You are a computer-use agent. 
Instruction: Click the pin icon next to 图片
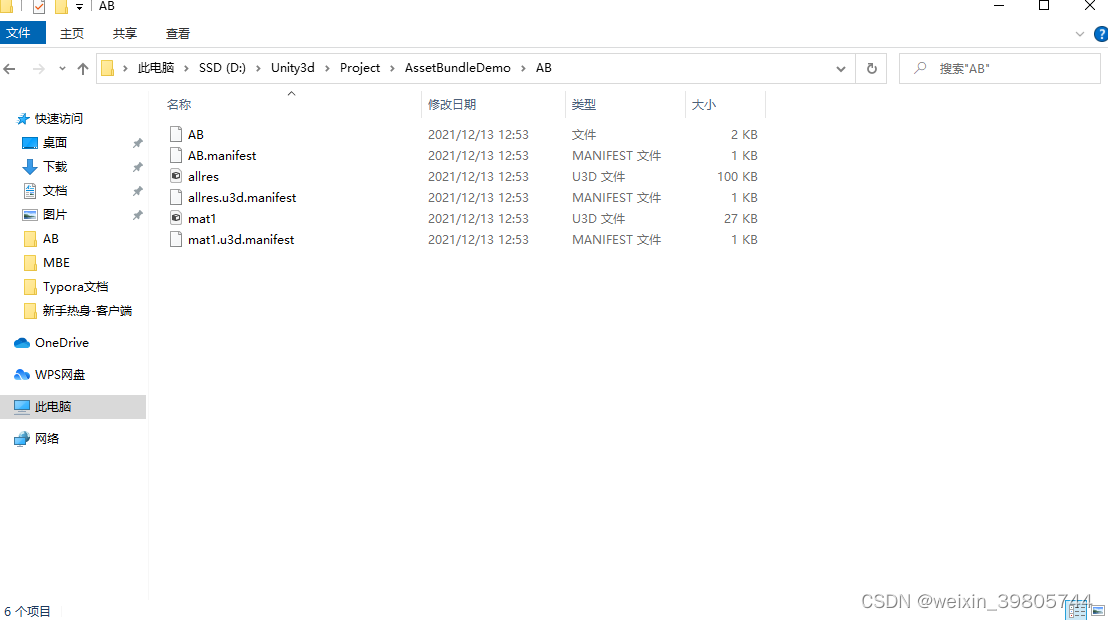pyautogui.click(x=138, y=215)
